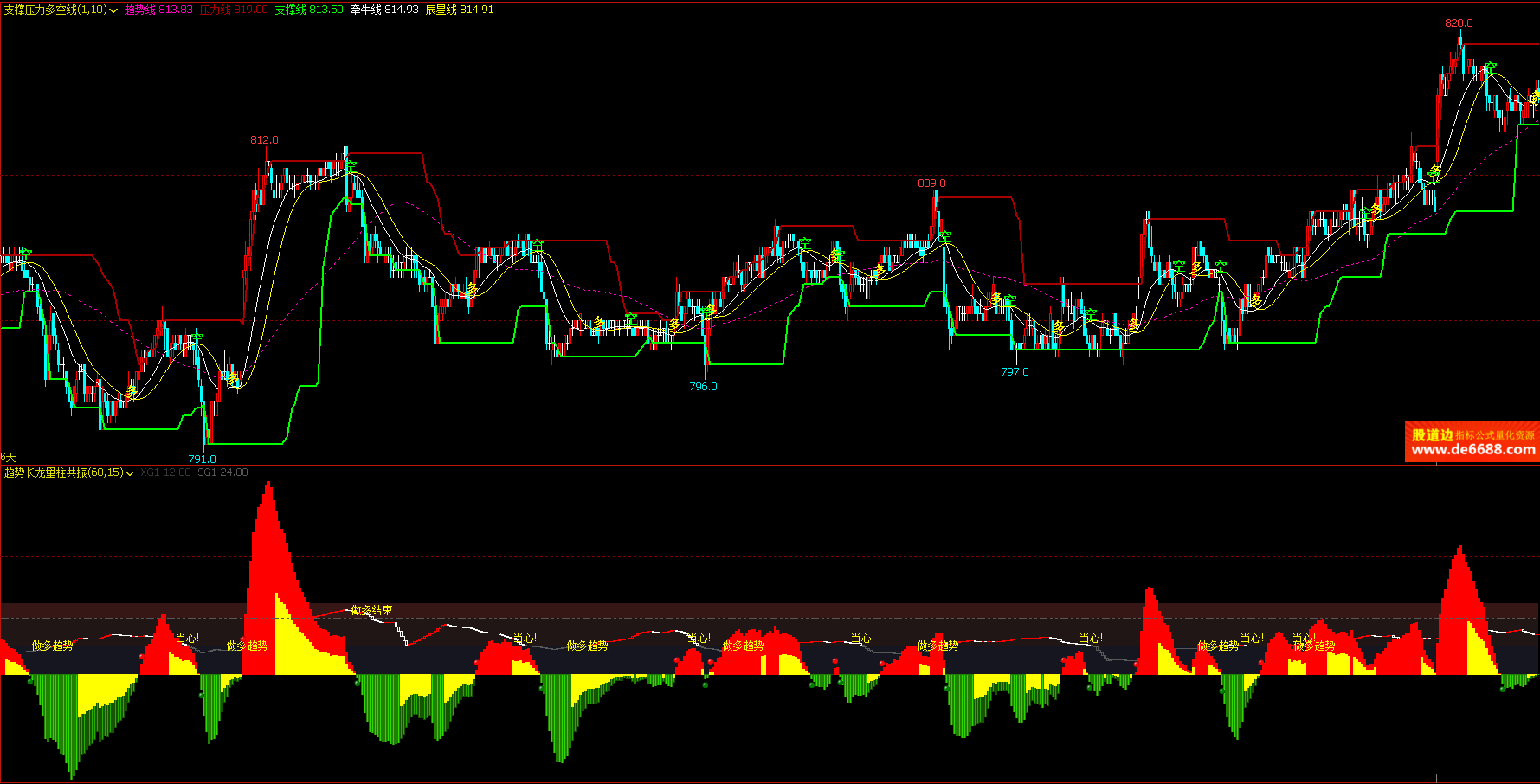Click the 6天 period label
Image resolution: width=1540 pixels, height=784 pixels.
click(x=9, y=457)
